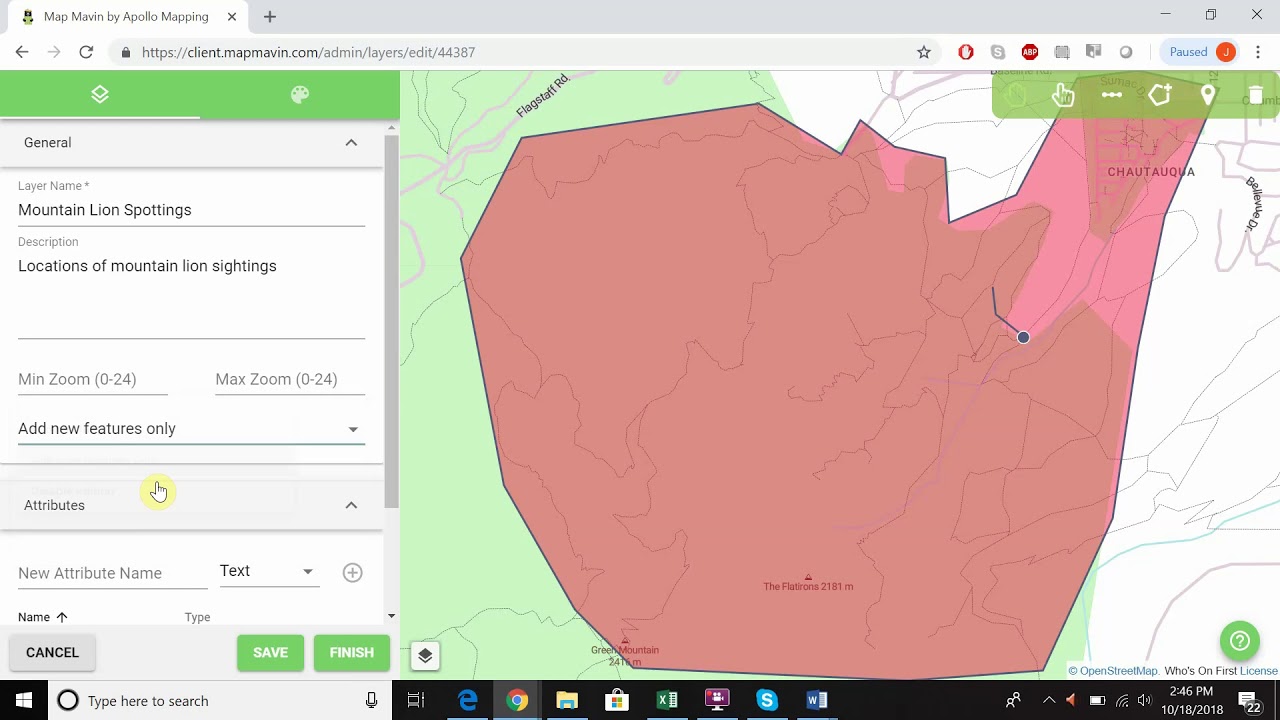Focus the New Attribute Name field
1280x720 pixels.
tap(112, 573)
